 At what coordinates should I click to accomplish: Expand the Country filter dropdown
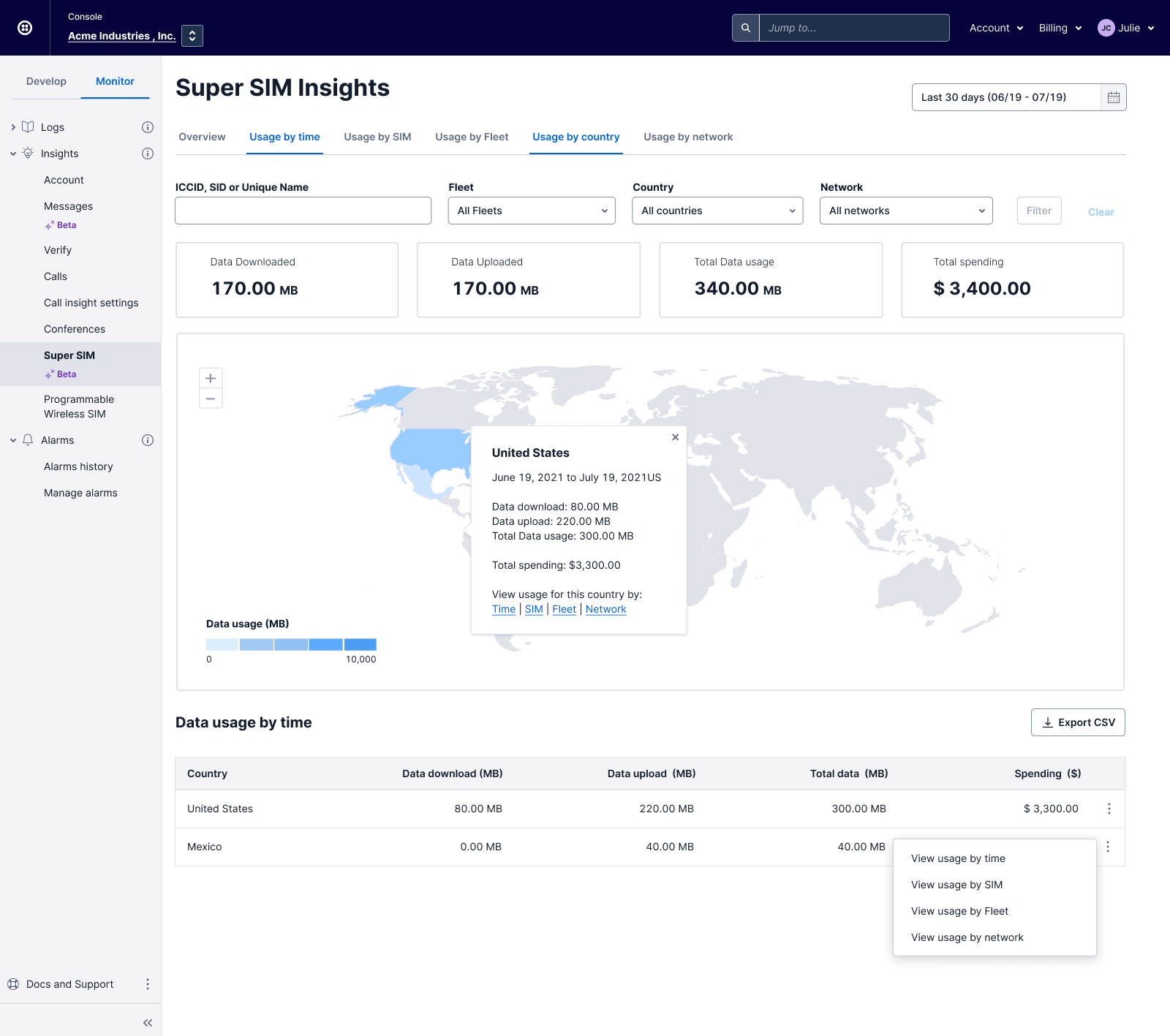717,211
